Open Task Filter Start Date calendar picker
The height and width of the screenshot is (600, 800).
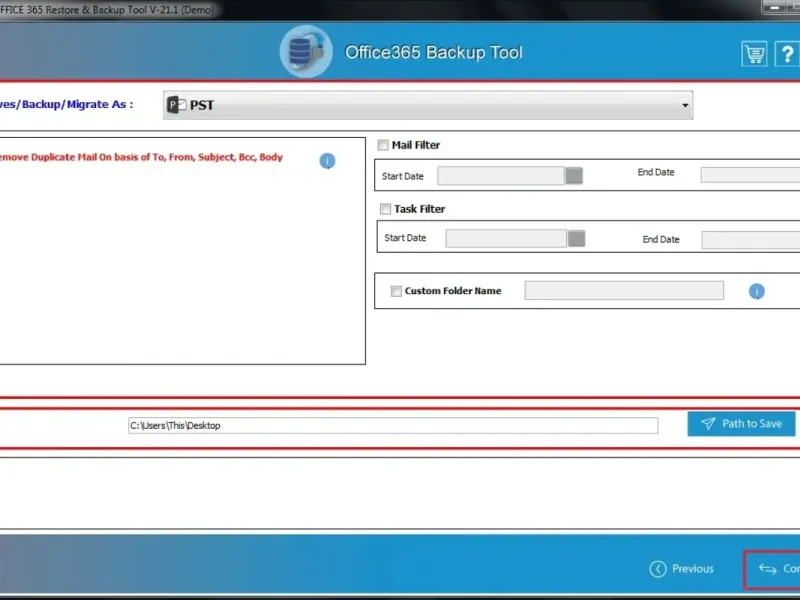(577, 238)
